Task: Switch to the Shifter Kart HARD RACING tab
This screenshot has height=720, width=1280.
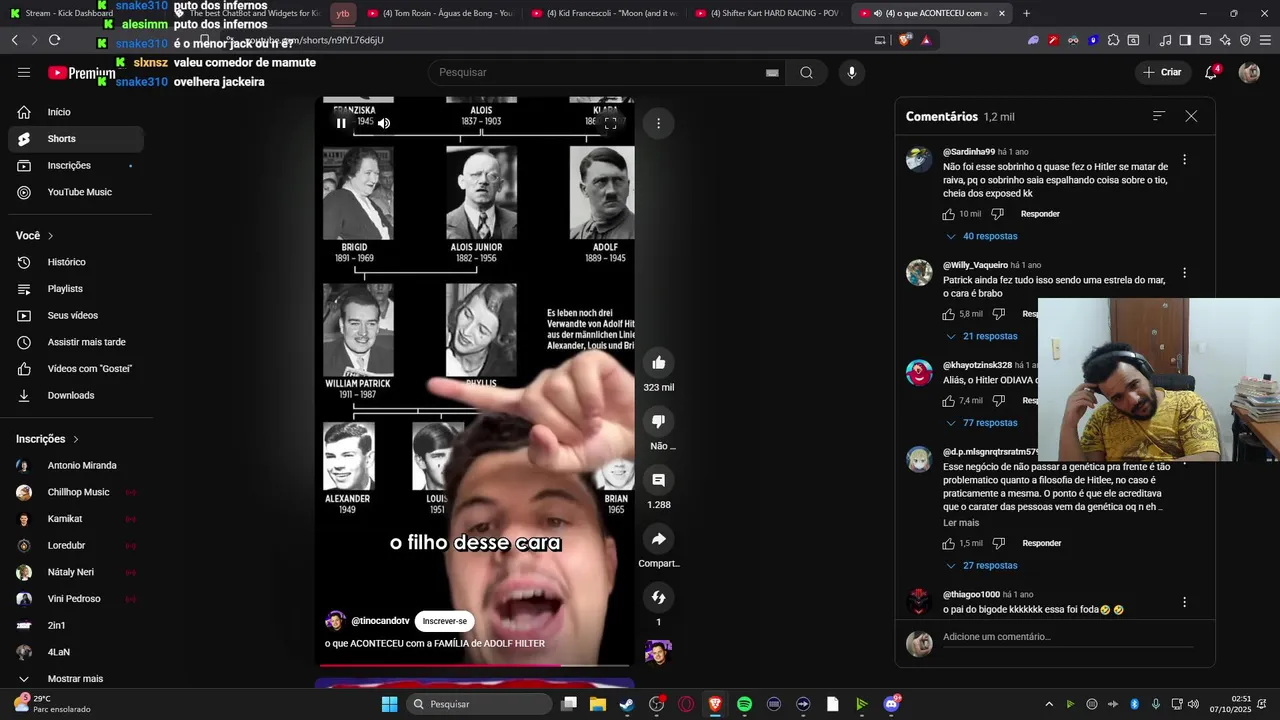Action: point(767,13)
